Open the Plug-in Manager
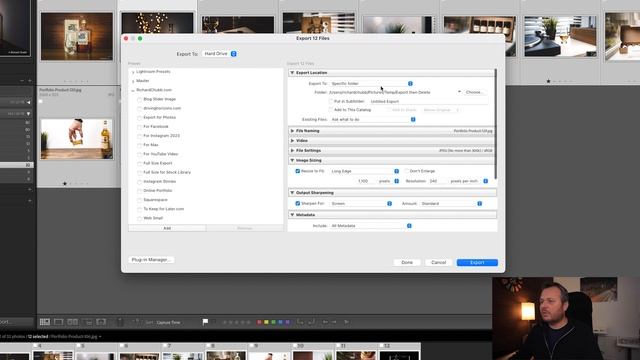Screen dimensions: 640x360 point(151,260)
